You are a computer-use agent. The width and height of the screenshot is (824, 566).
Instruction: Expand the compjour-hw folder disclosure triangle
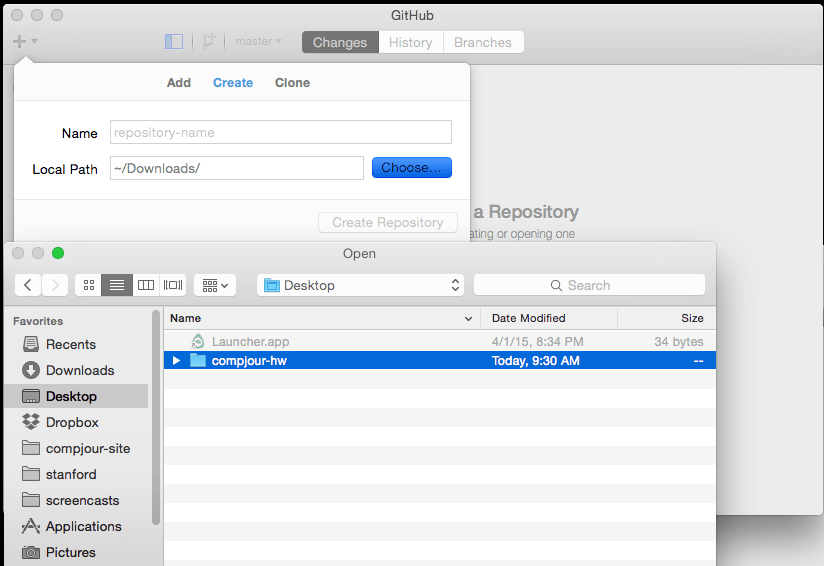177,361
